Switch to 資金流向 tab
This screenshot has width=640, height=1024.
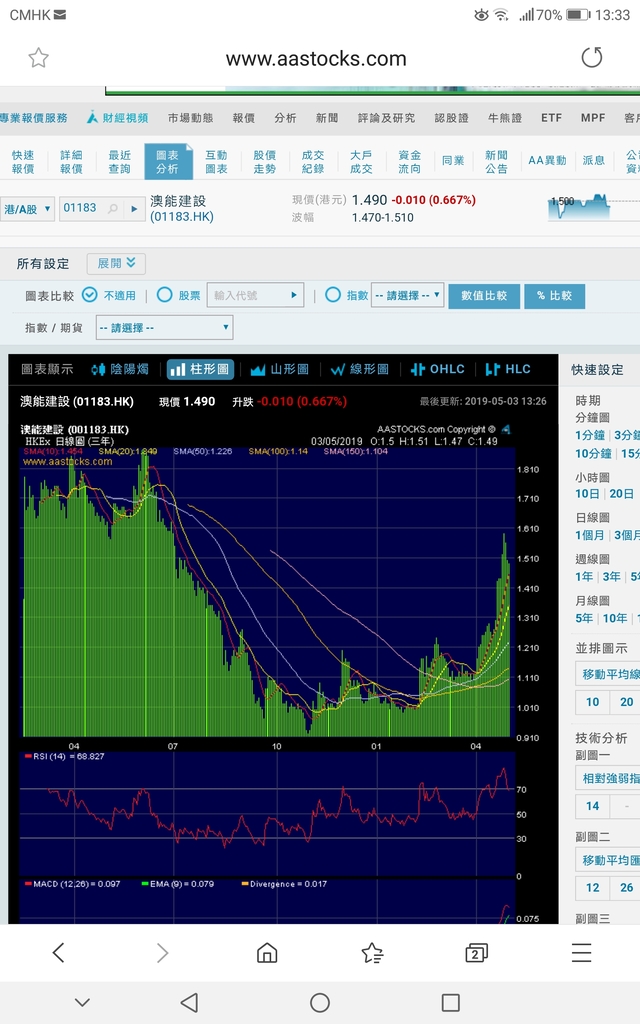coord(409,162)
